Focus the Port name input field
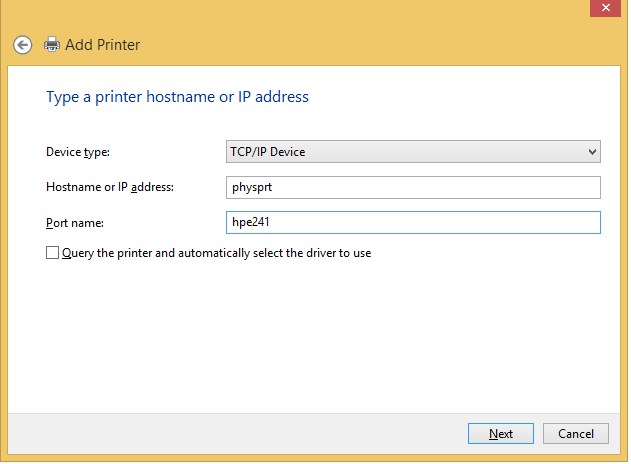 pyautogui.click(x=450, y=222)
